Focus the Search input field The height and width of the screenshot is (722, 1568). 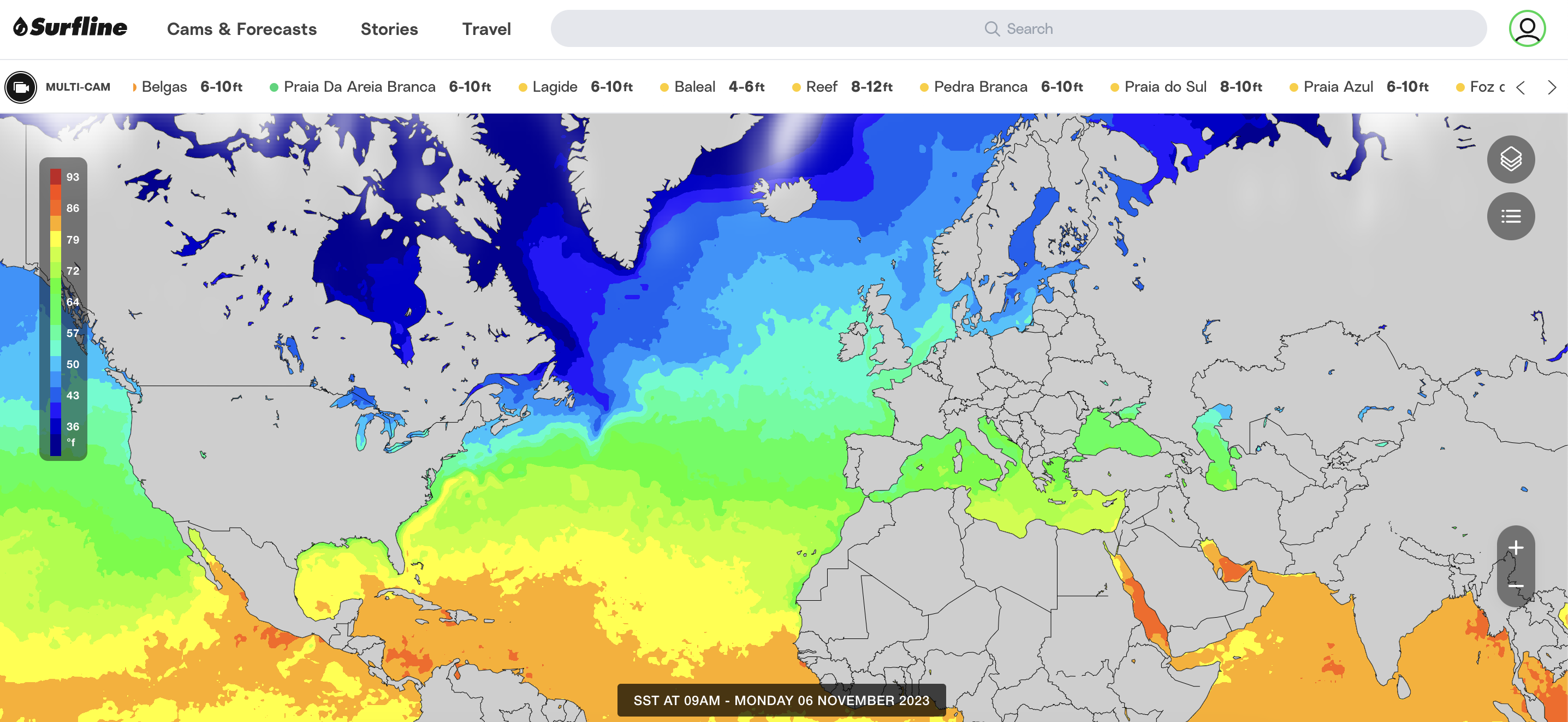1018,28
